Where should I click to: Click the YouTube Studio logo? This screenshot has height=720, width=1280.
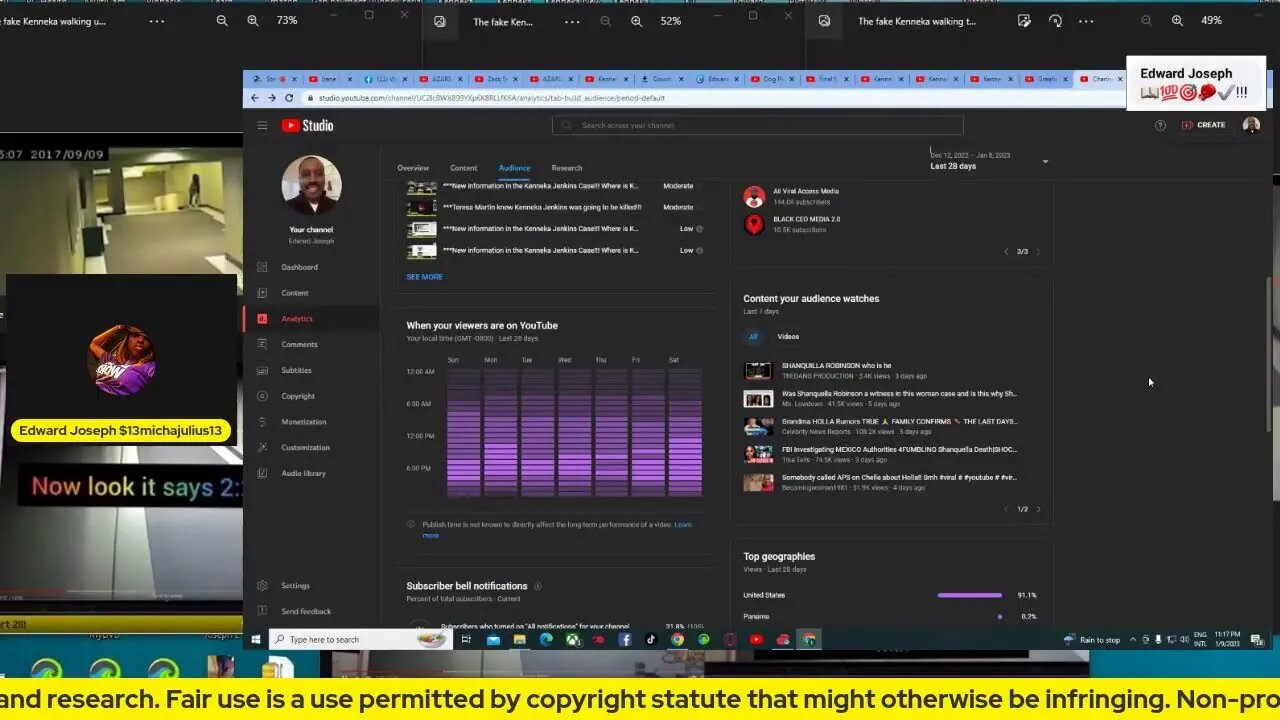pyautogui.click(x=307, y=125)
